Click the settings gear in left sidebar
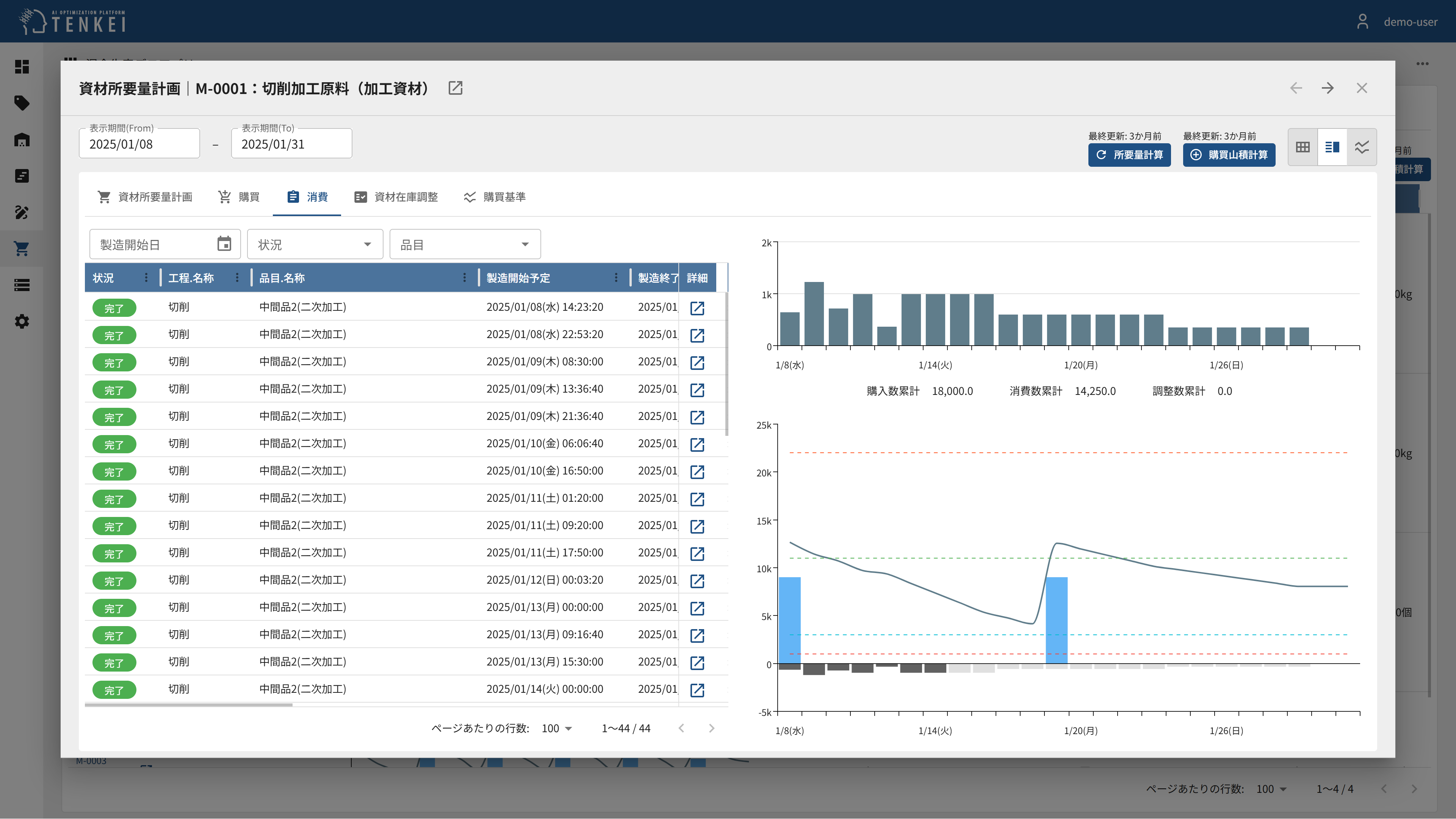 pos(22,322)
